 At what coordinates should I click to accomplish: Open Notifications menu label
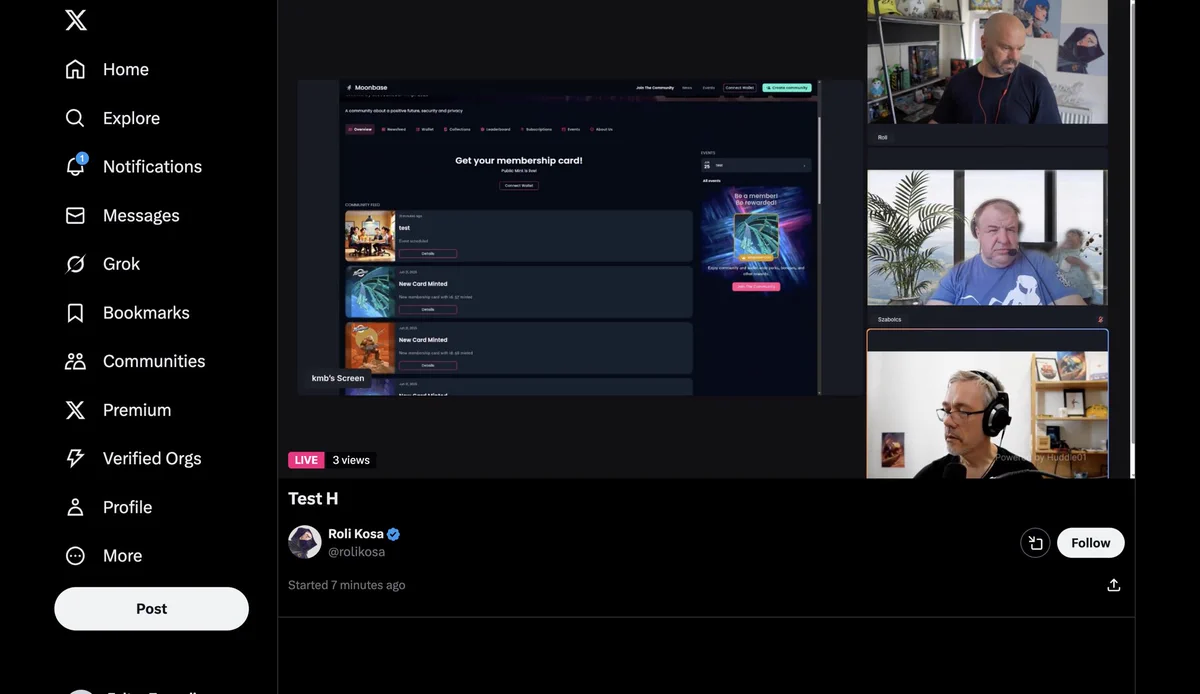(x=152, y=167)
